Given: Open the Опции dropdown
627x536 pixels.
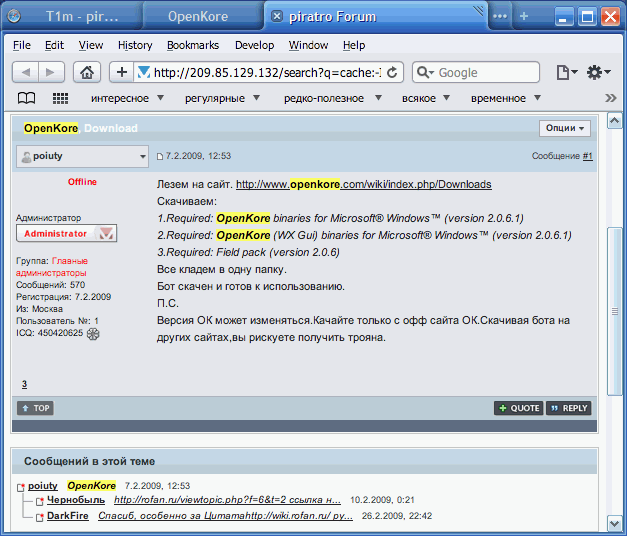Looking at the screenshot, I should [x=565, y=128].
